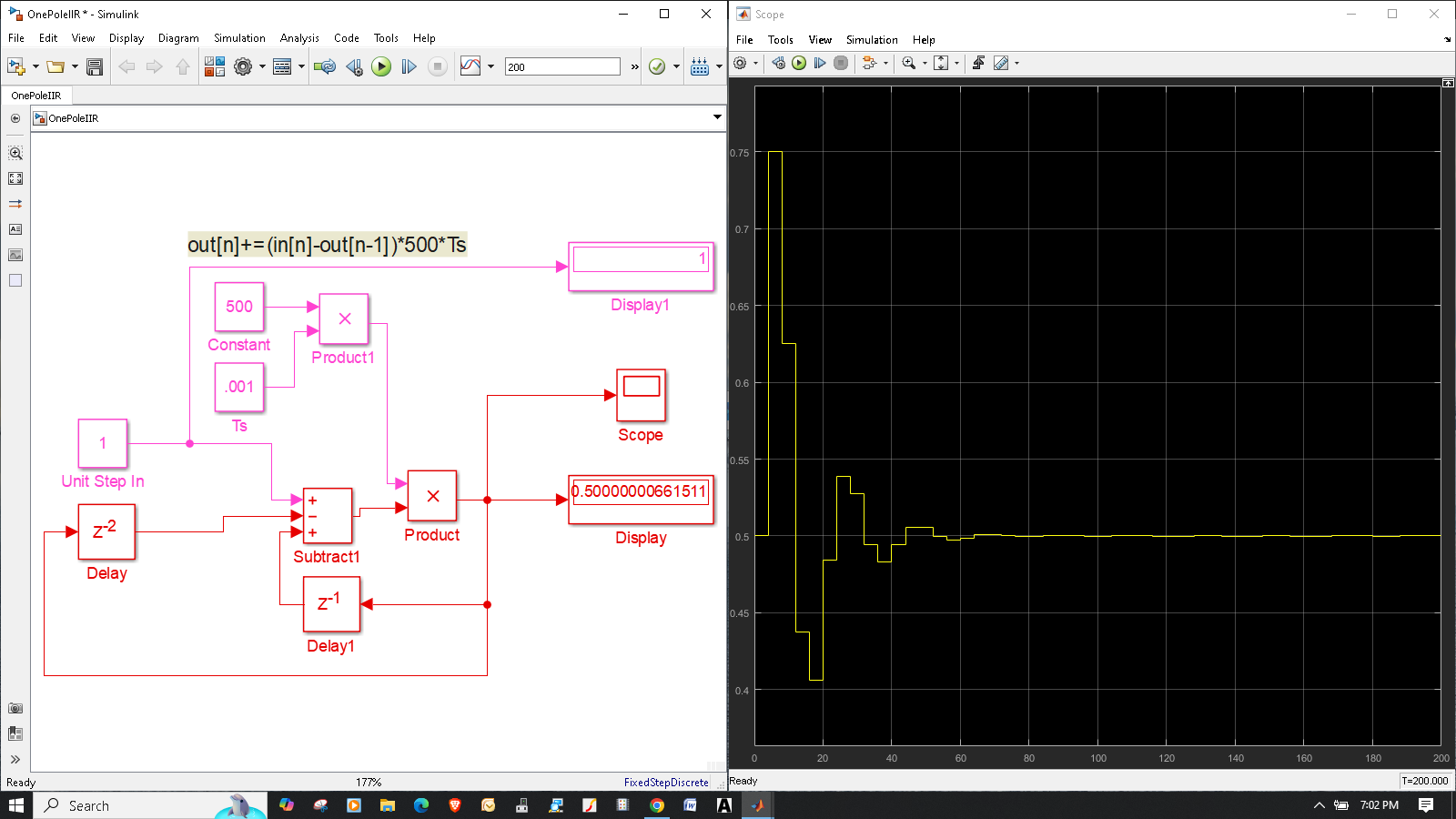Open the Scope window Simulation menu
The height and width of the screenshot is (819, 1456).
point(872,40)
